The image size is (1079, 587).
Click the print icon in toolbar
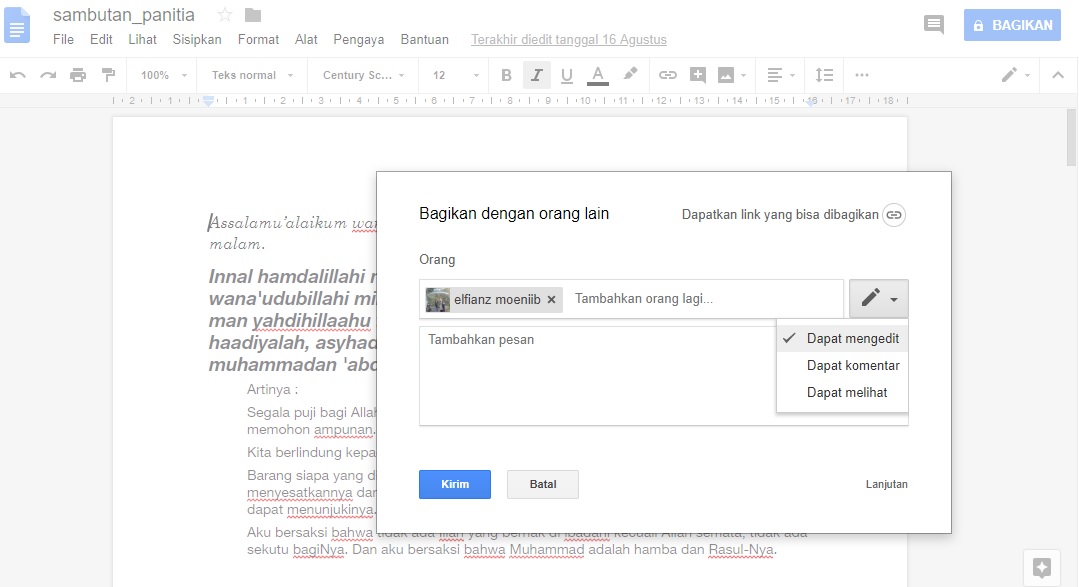(x=78, y=75)
